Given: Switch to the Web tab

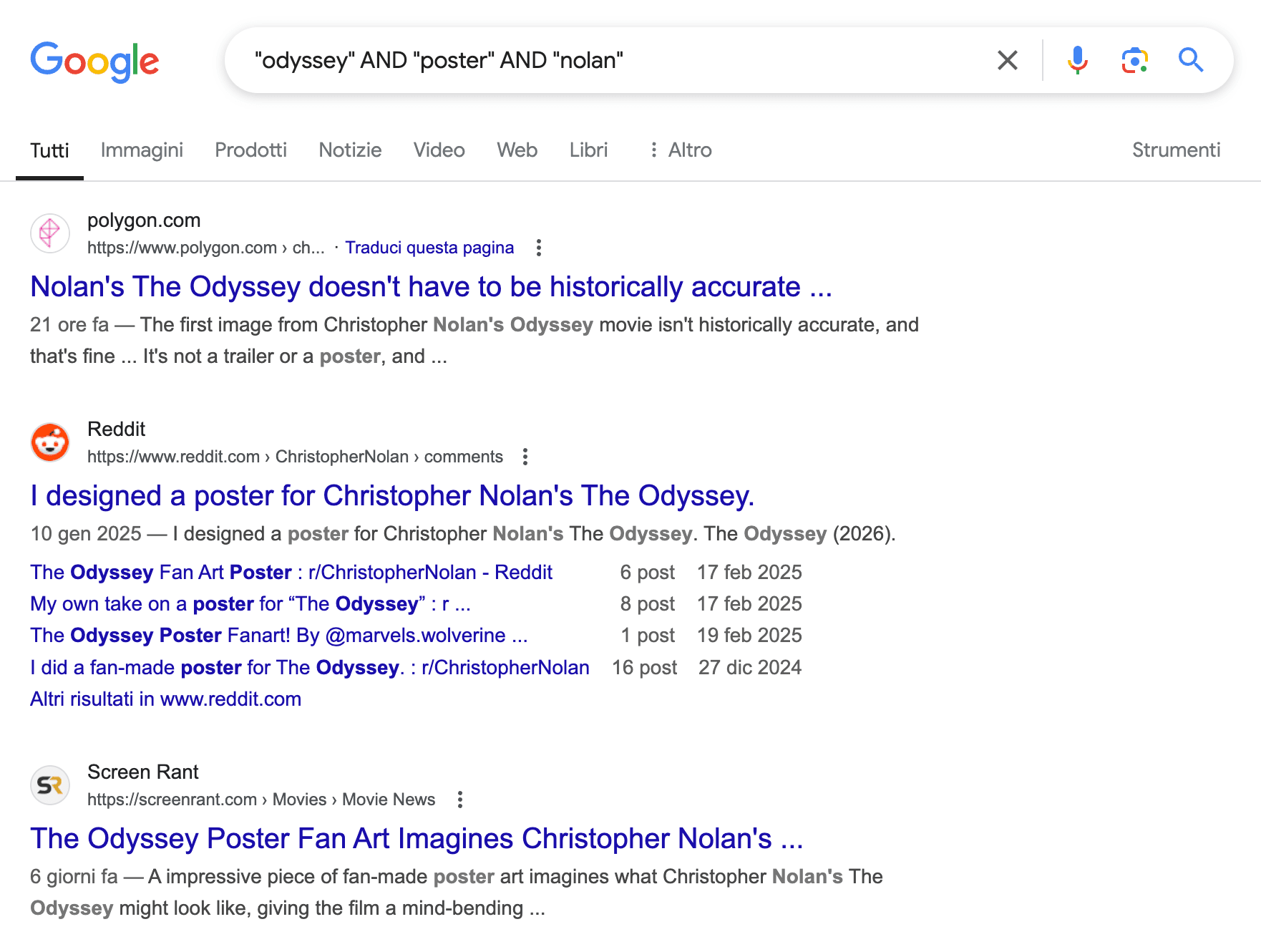Looking at the screenshot, I should (517, 150).
